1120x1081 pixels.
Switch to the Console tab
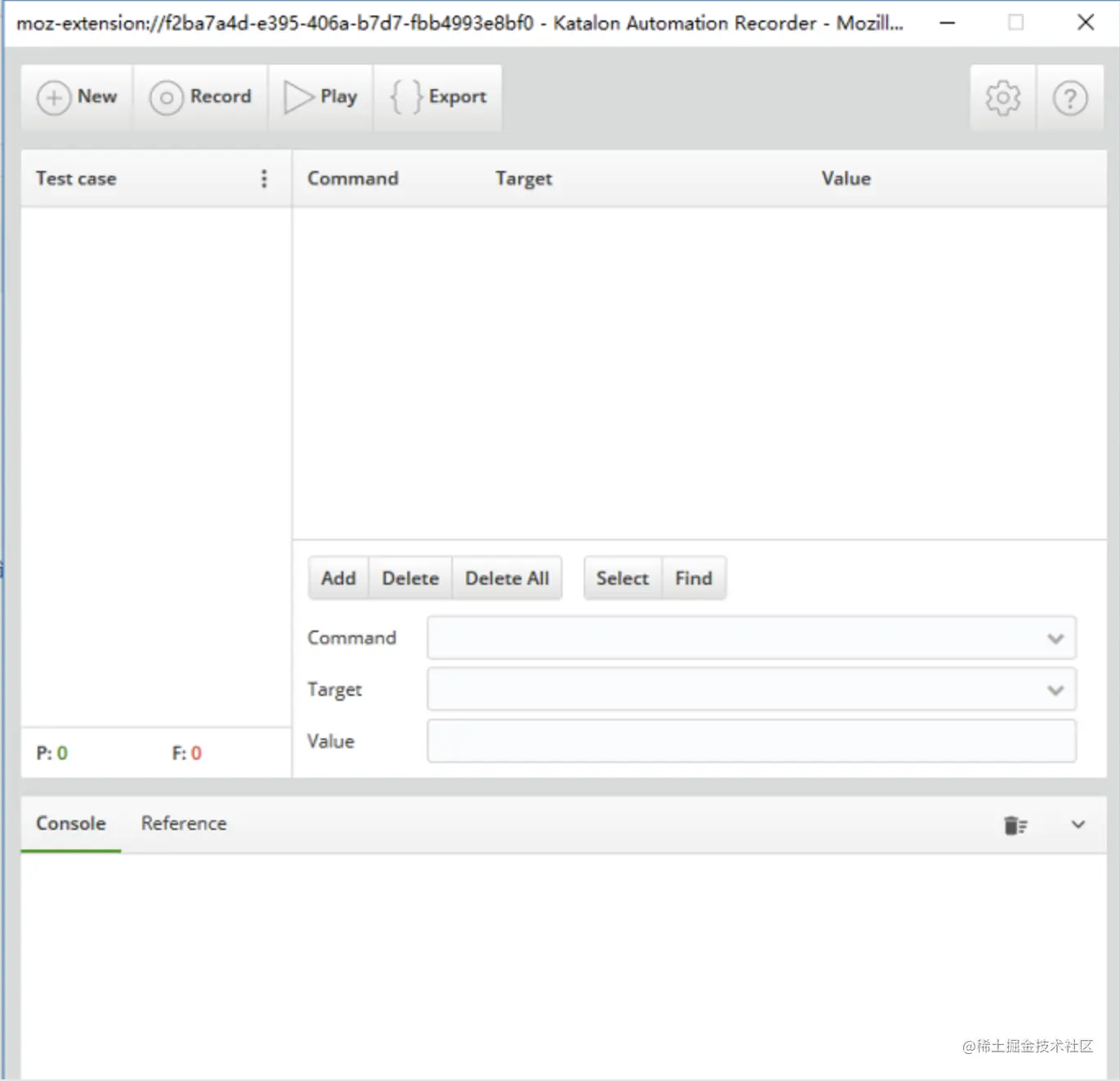coord(71,823)
